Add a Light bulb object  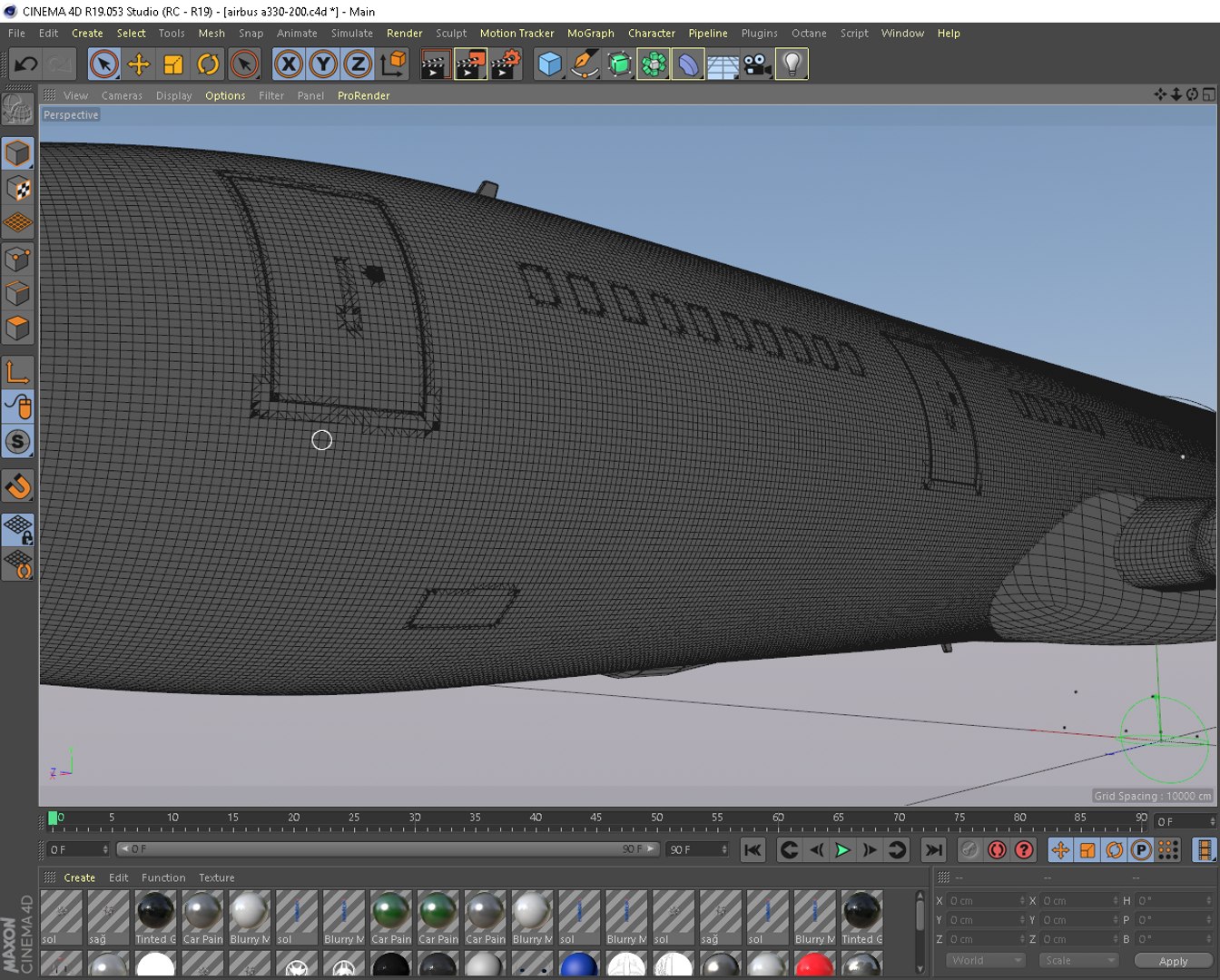(x=792, y=64)
